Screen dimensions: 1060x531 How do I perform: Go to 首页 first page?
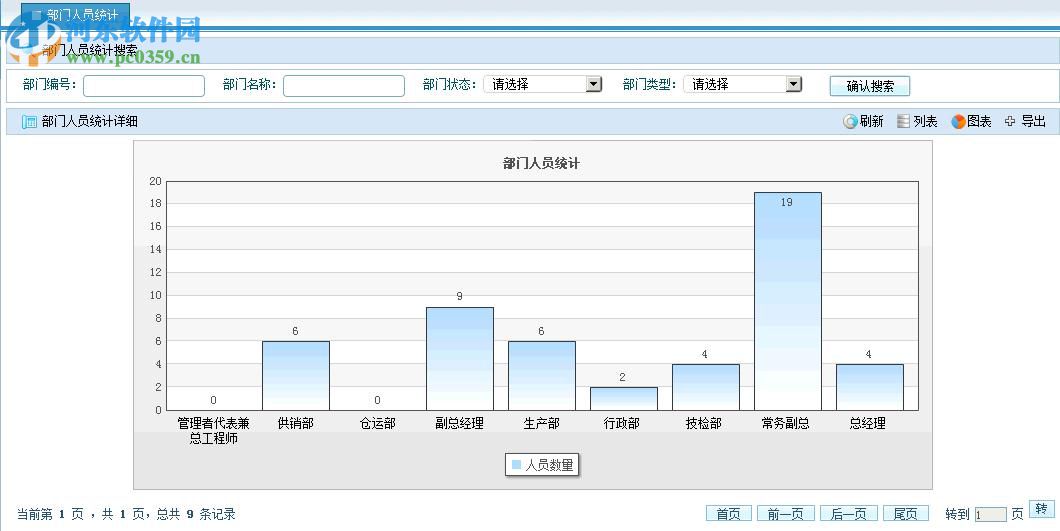pyautogui.click(x=729, y=514)
